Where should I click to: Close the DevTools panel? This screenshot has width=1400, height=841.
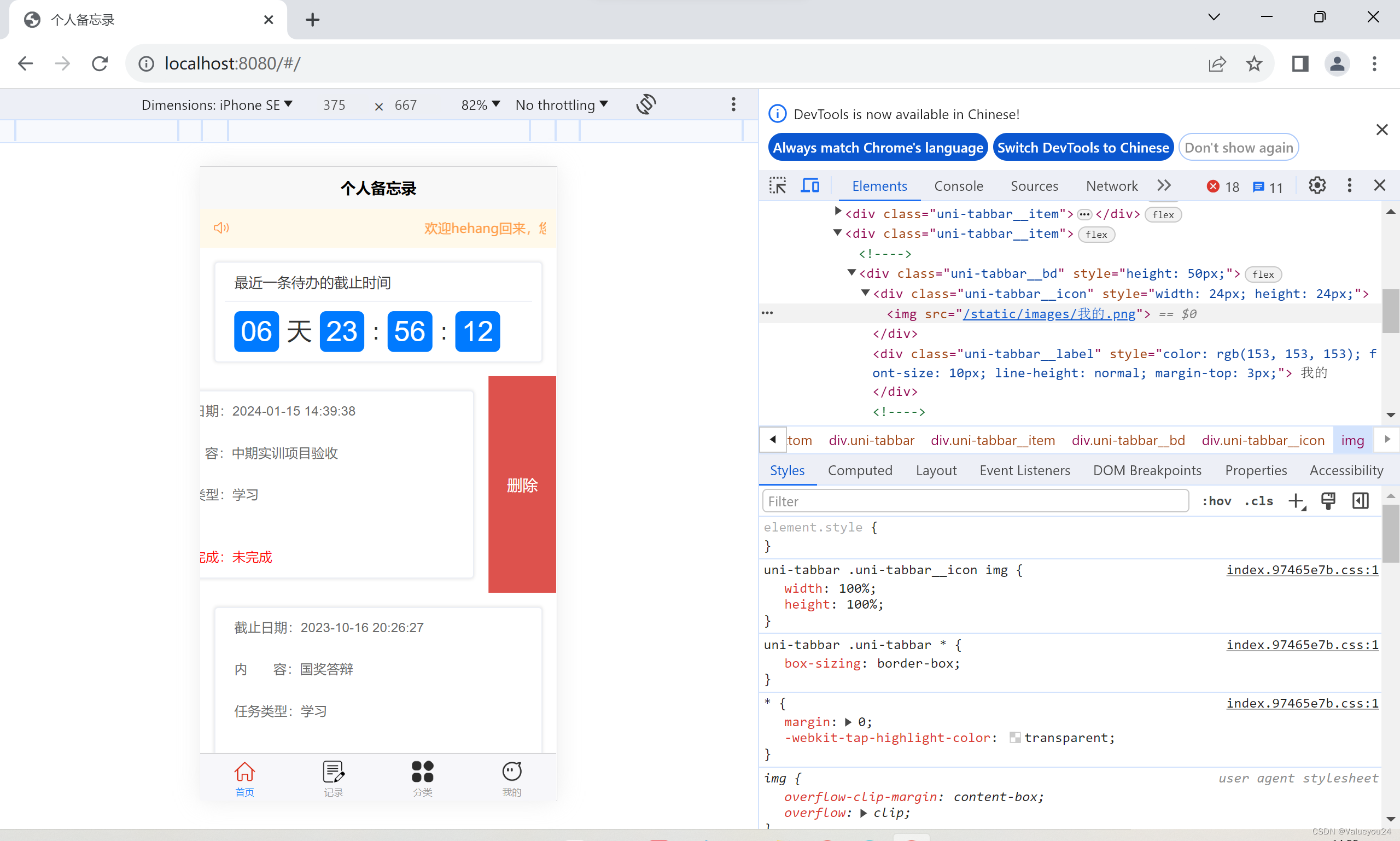(1380, 185)
